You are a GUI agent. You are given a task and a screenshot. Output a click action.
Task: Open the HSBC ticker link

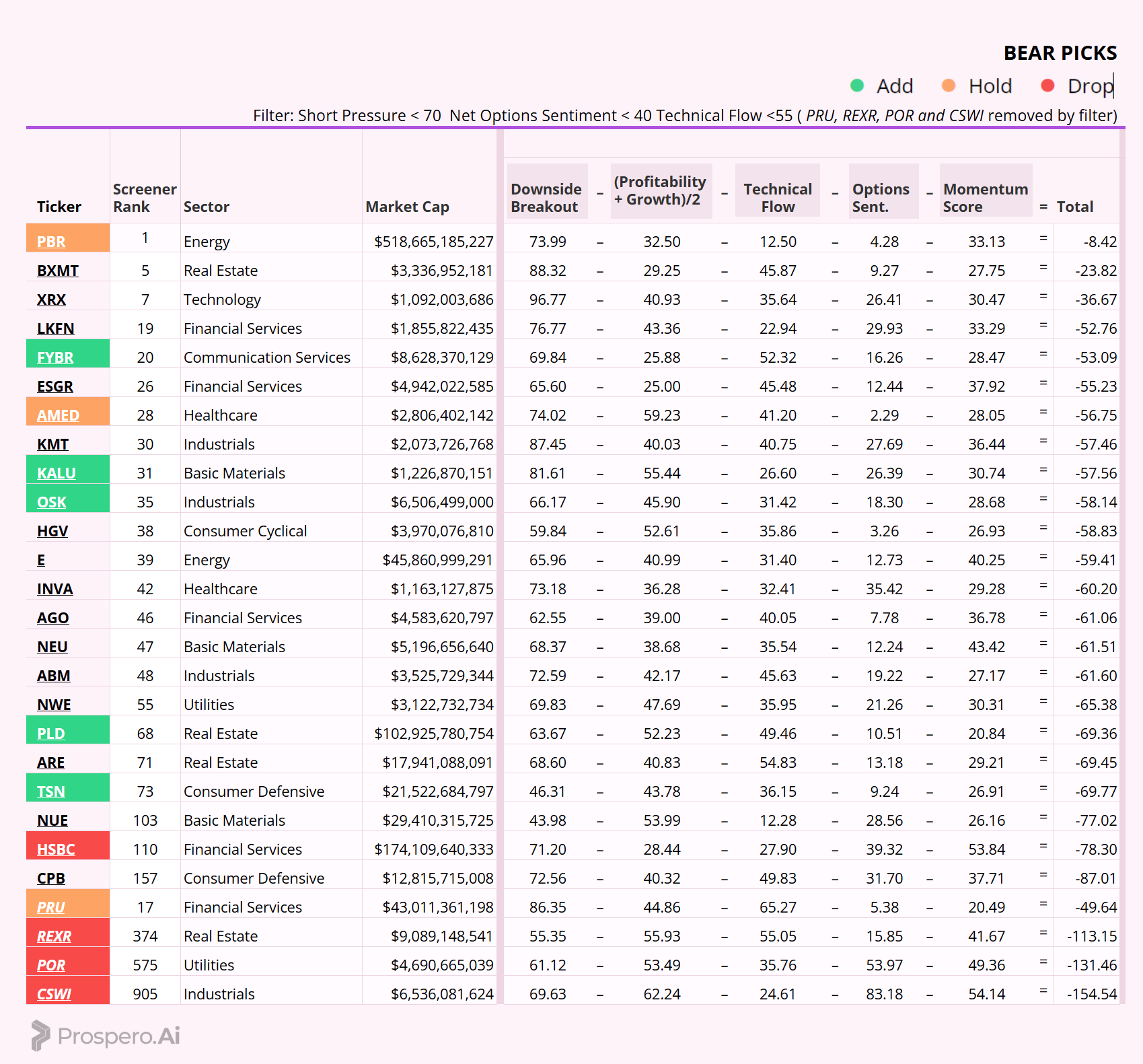coord(56,849)
